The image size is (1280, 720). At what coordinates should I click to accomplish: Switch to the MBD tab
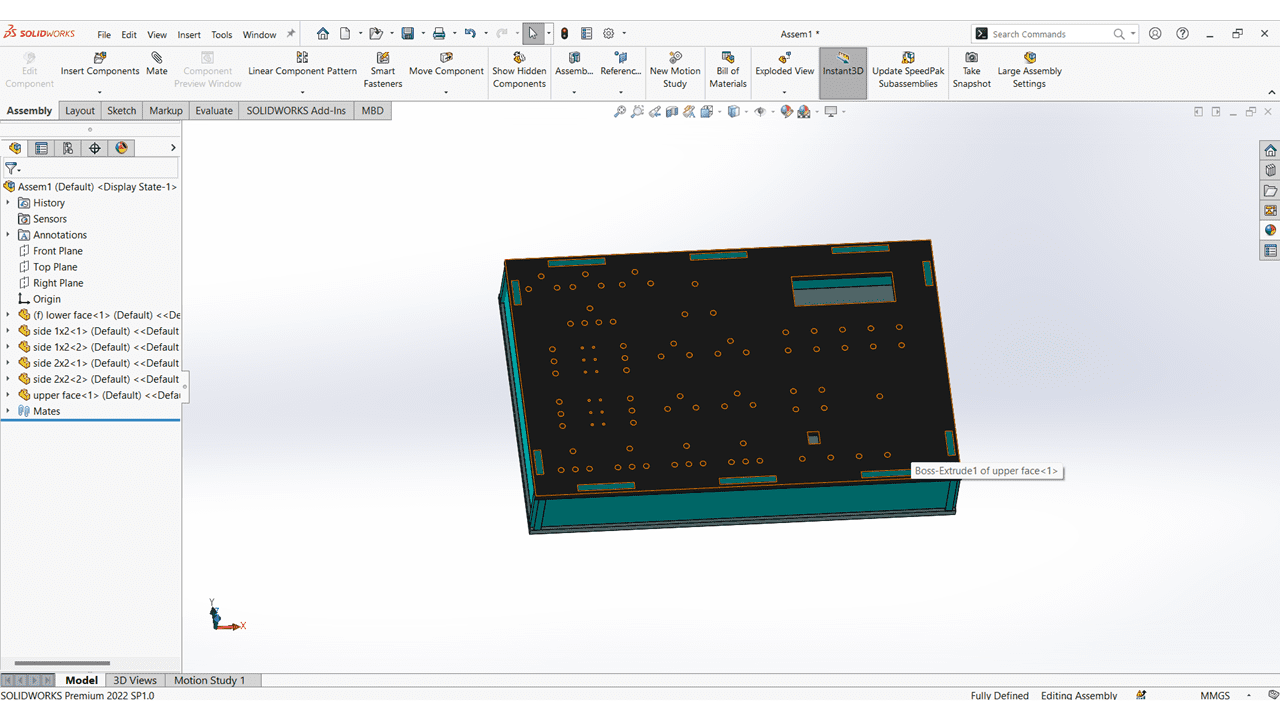372,111
